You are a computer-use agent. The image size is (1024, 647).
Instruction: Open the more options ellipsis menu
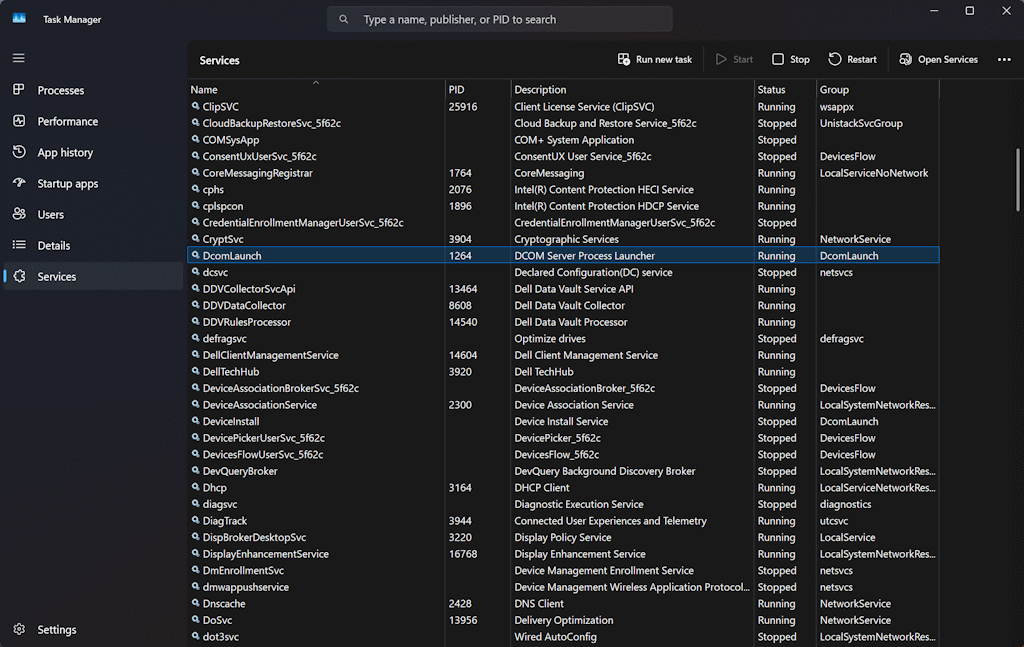pyautogui.click(x=1004, y=59)
